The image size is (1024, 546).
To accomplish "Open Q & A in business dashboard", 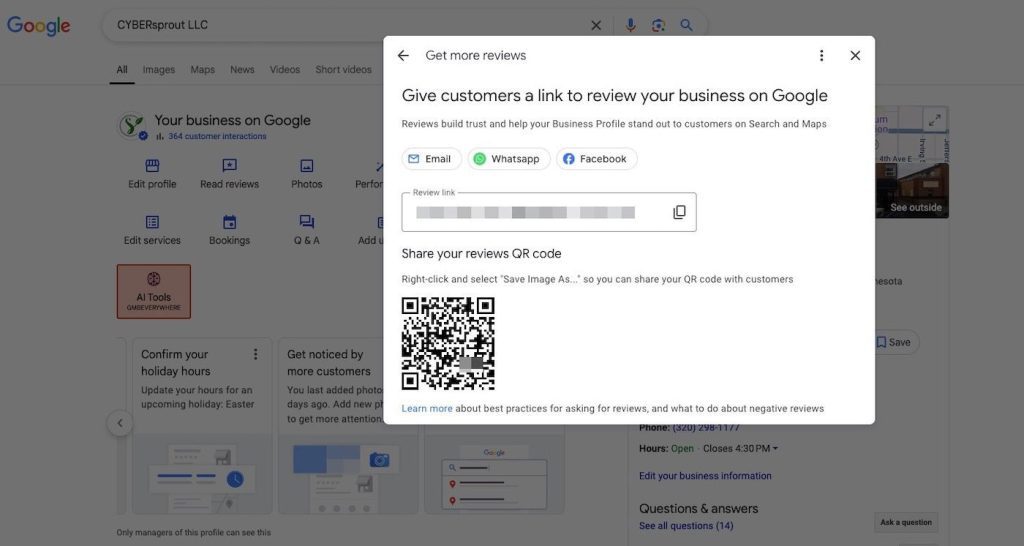I will pyautogui.click(x=306, y=230).
